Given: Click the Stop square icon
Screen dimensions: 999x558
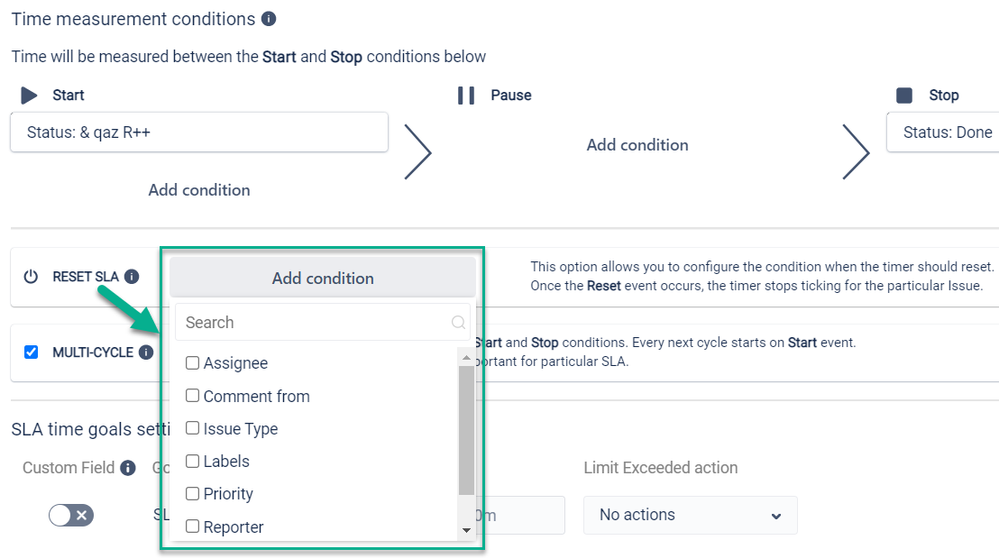Looking at the screenshot, I should tap(905, 95).
